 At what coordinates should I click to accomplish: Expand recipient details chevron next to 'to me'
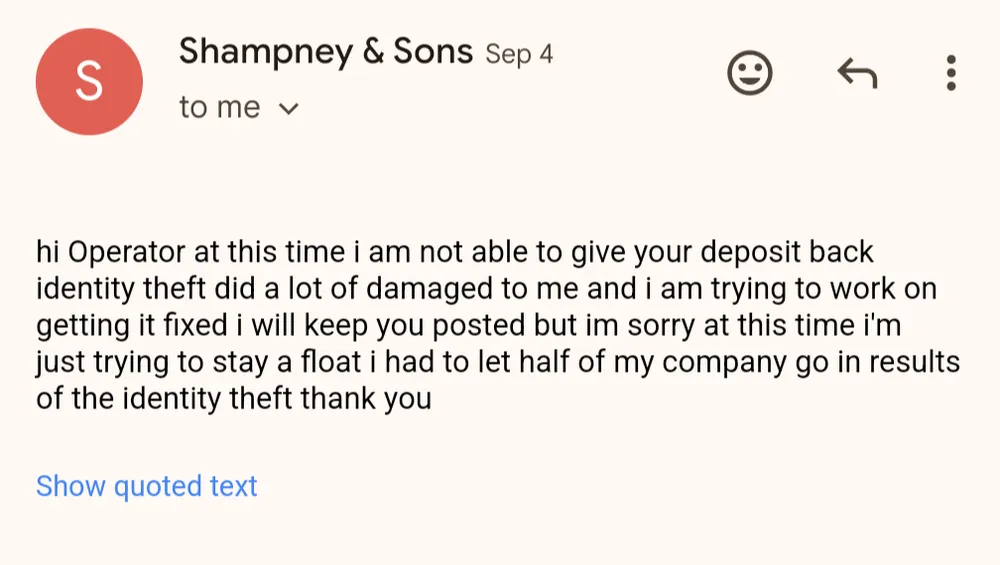289,108
